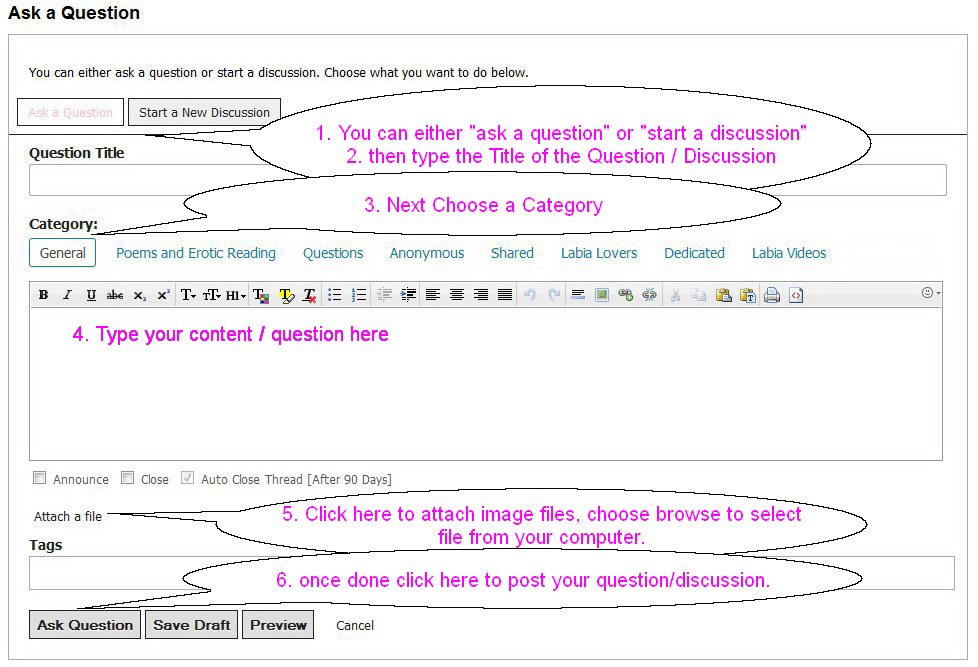Select the Anonymous category tab
The height and width of the screenshot is (667, 978).
coord(427,253)
